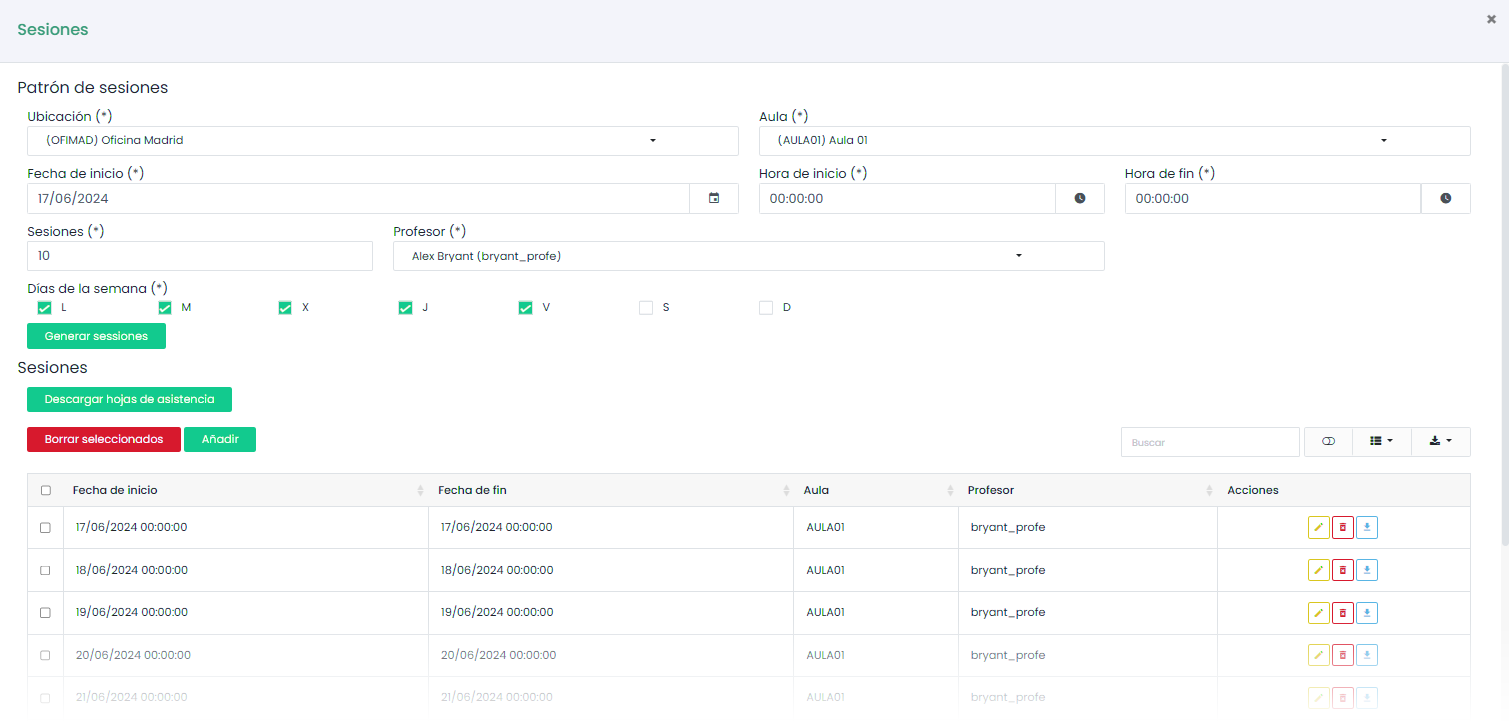Open the Fecha de inicio calendar picker
Screen dimensions: 1509x722
714,198
